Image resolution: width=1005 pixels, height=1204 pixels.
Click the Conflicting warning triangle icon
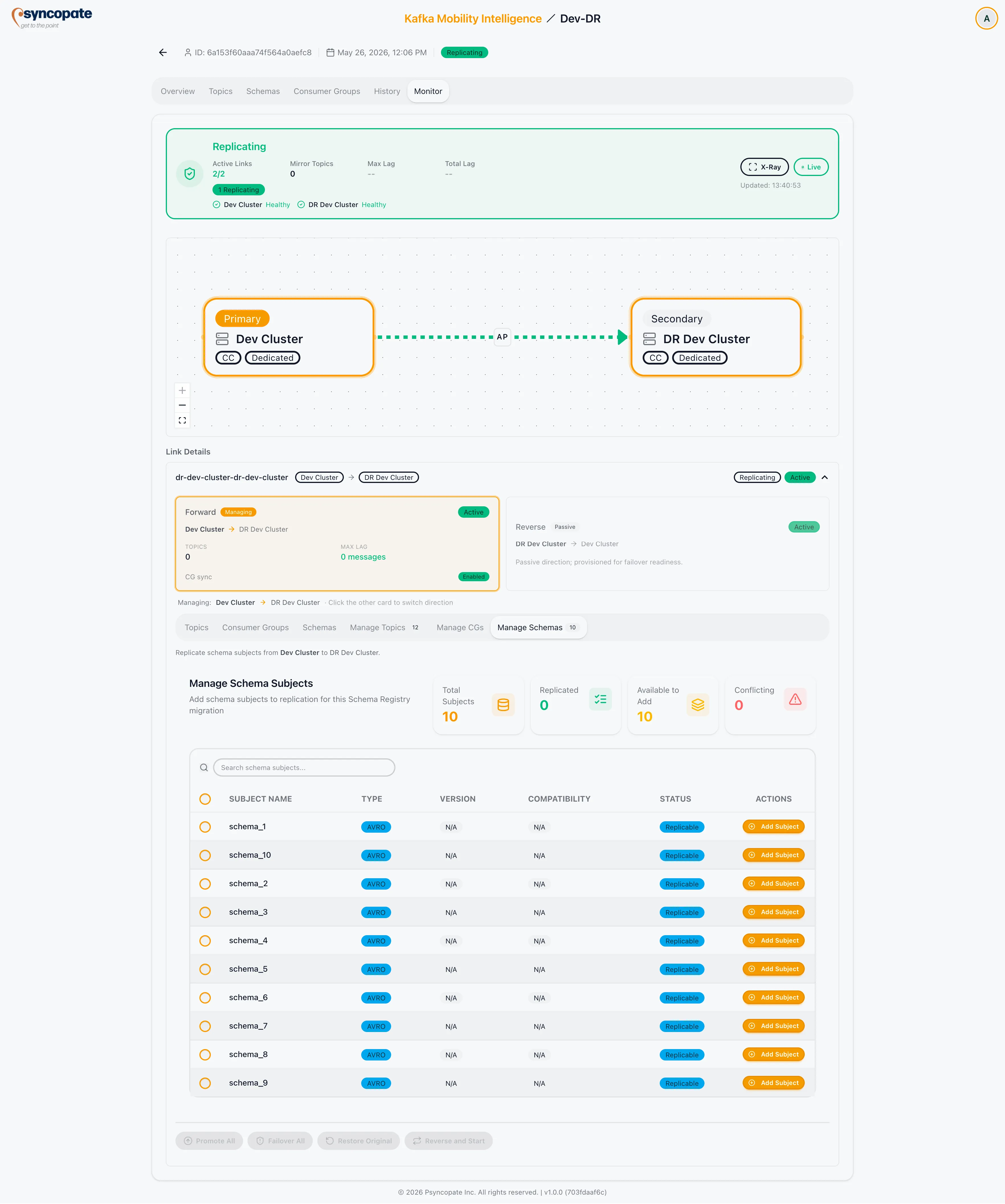[795, 699]
